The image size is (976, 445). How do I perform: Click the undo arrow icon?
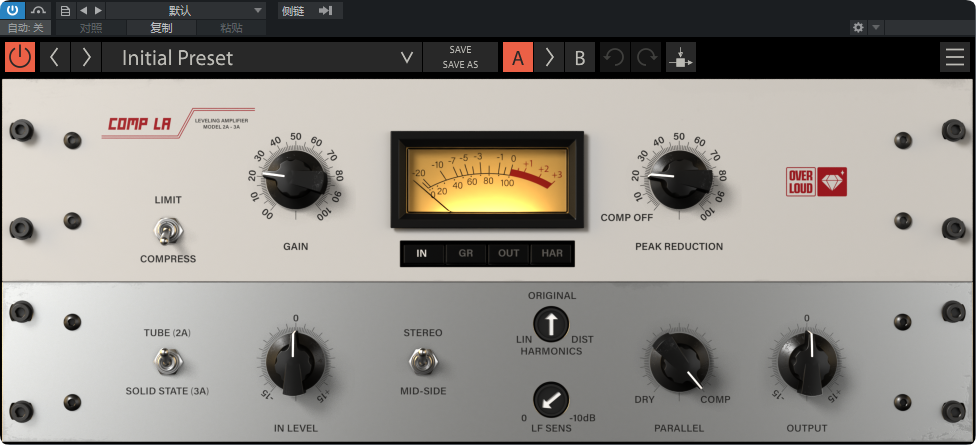(614, 57)
